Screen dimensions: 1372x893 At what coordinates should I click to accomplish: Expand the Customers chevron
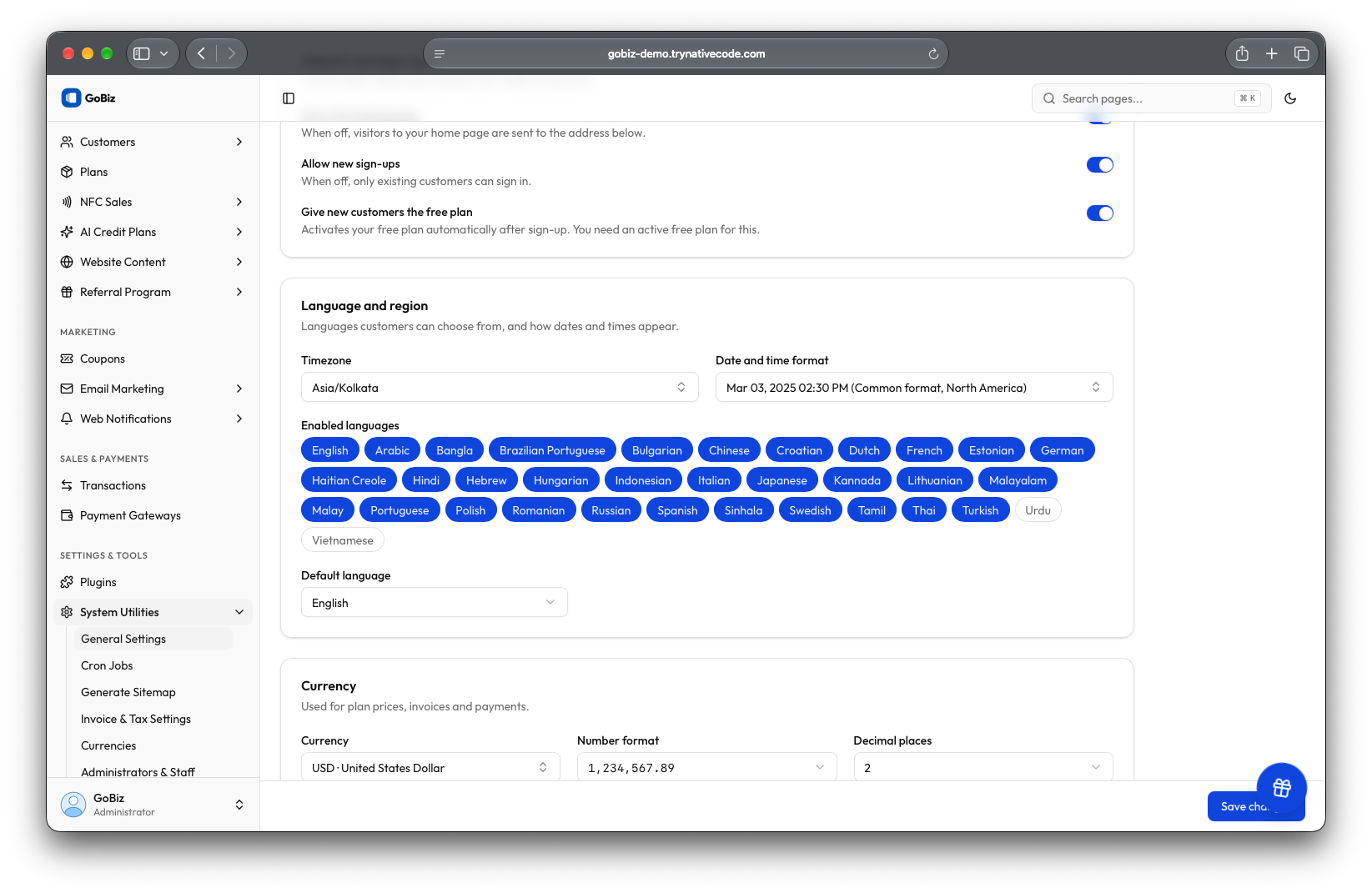(x=239, y=142)
